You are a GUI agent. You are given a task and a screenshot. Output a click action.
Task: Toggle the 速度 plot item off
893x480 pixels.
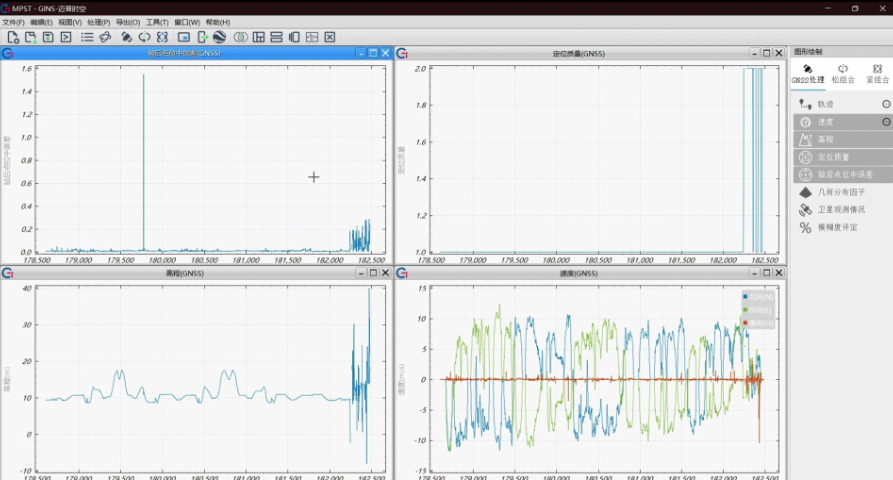(x=826, y=121)
